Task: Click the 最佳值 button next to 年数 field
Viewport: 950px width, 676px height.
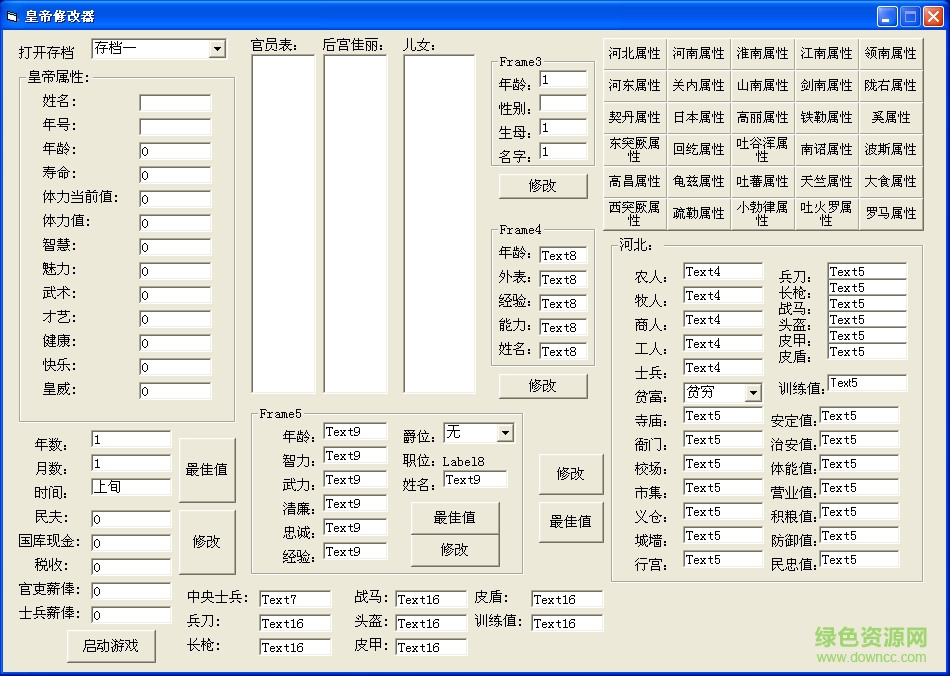Action: [207, 470]
